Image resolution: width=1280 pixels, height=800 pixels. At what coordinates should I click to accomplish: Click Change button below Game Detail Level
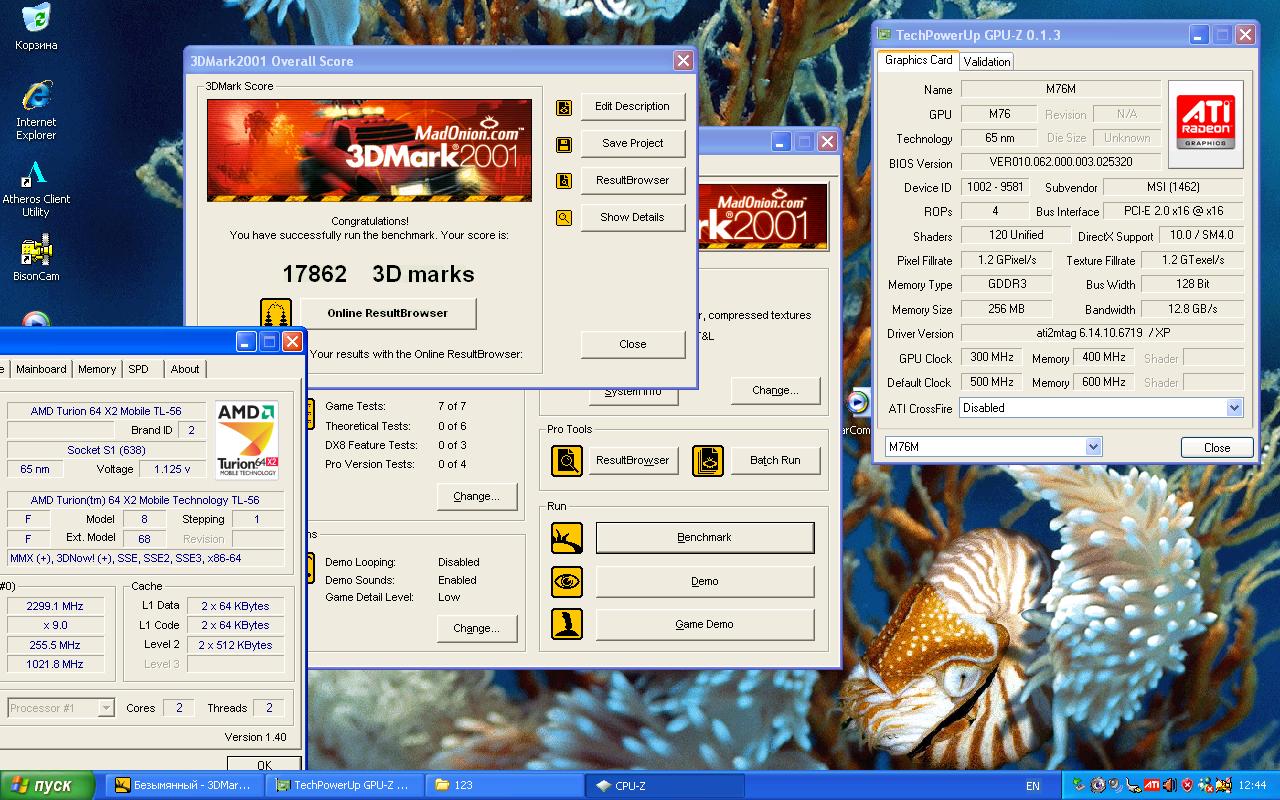point(476,628)
